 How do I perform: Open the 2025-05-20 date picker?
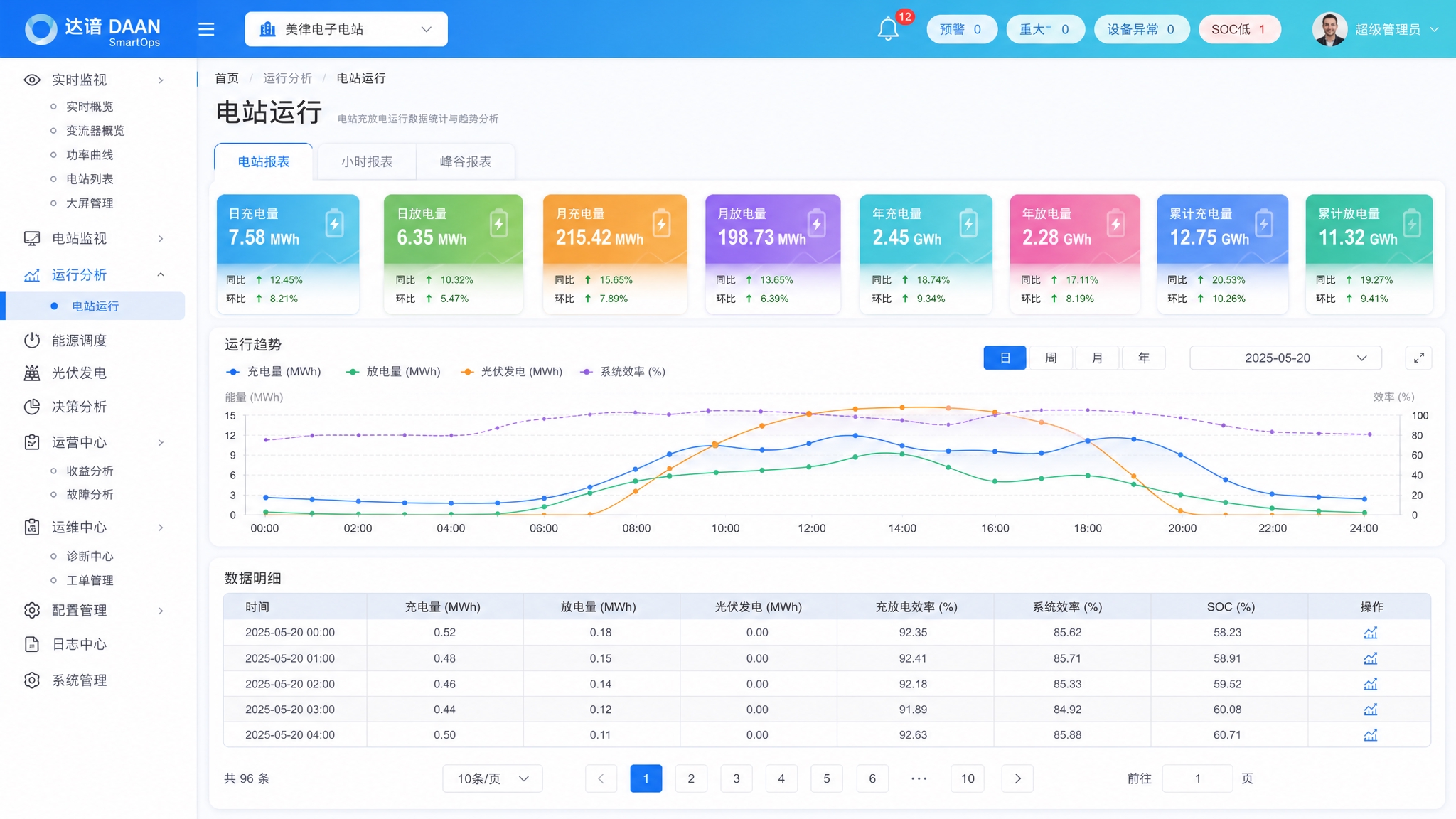tap(1285, 358)
